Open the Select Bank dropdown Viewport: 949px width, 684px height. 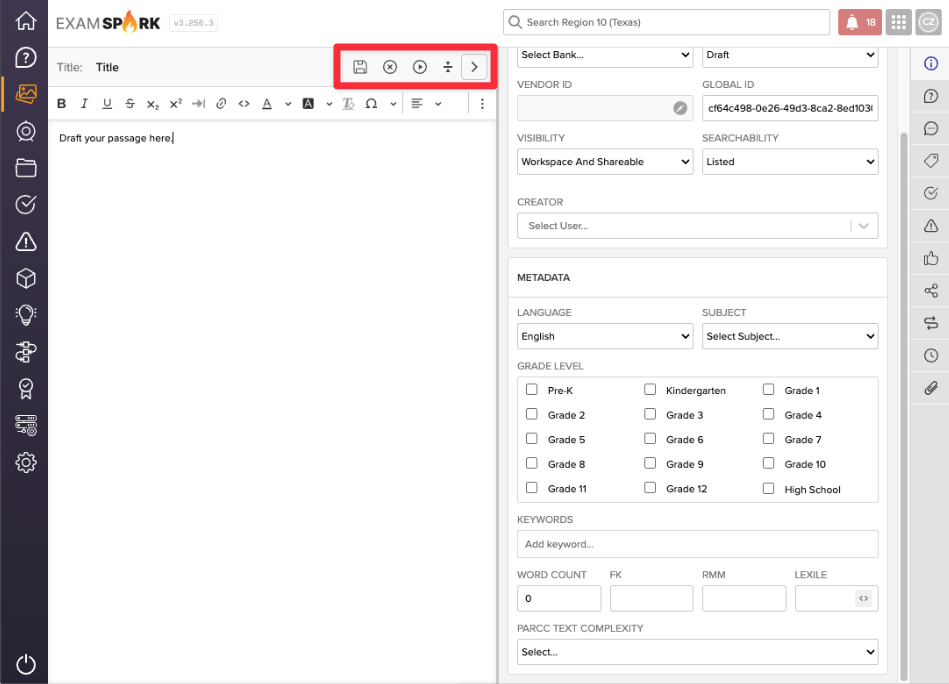[605, 55]
